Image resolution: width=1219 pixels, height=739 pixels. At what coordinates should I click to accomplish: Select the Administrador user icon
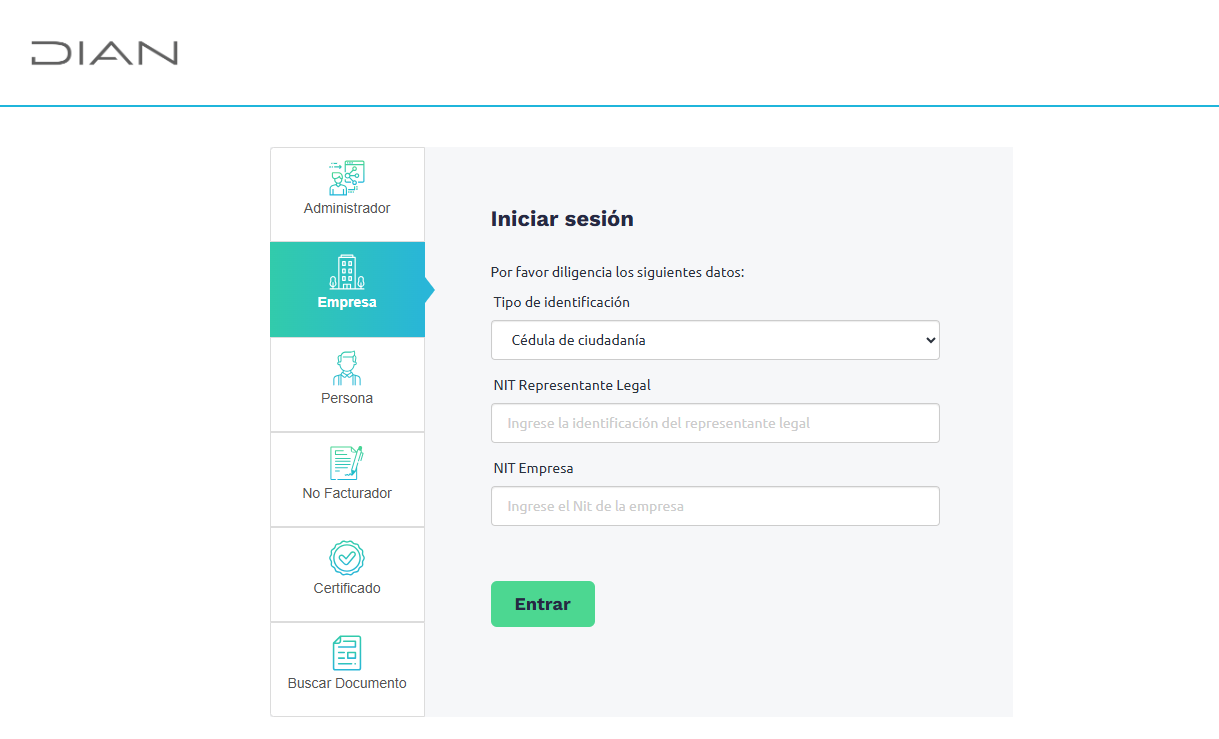tap(347, 177)
